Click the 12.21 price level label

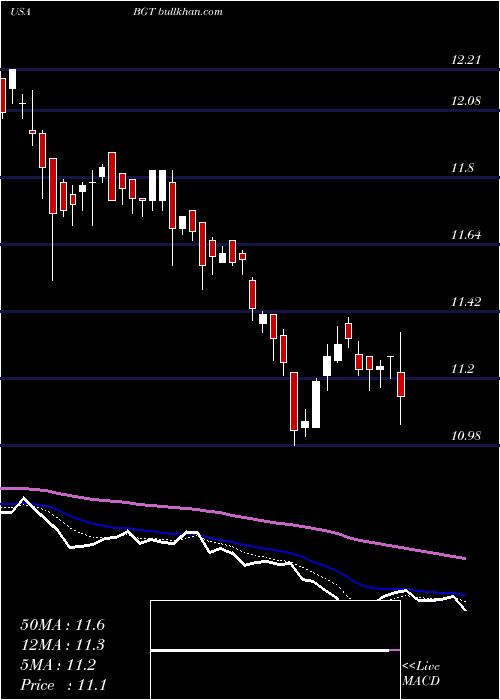[466, 60]
